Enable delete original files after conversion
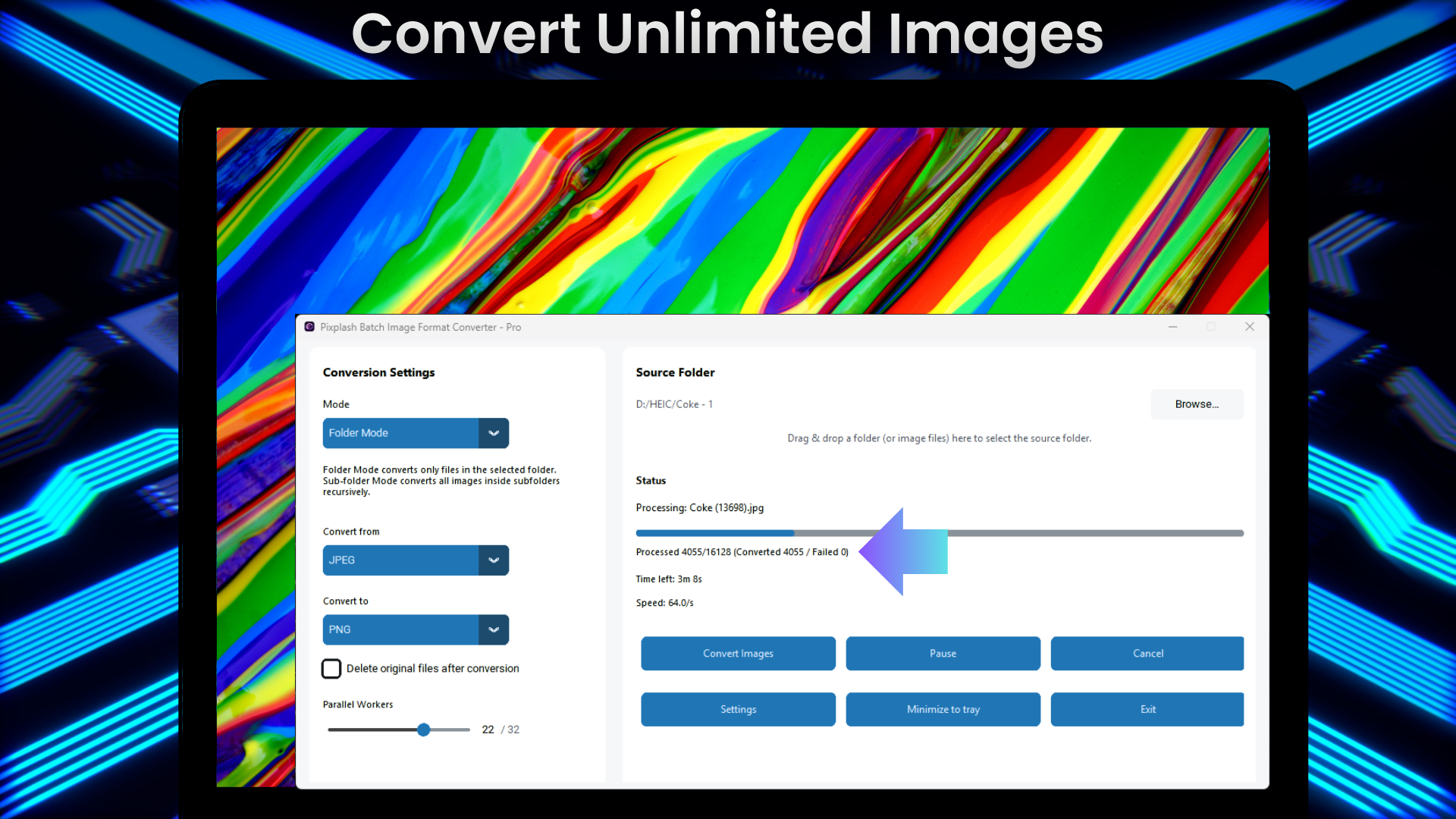 (x=331, y=668)
